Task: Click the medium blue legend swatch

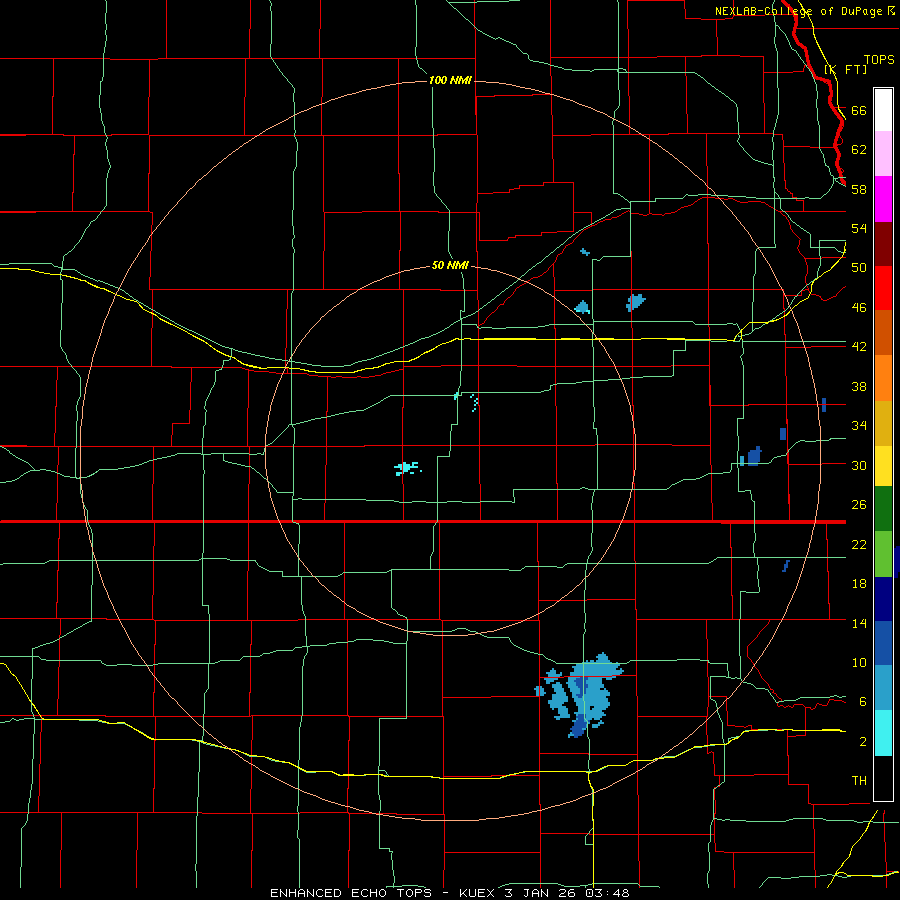Action: click(883, 643)
